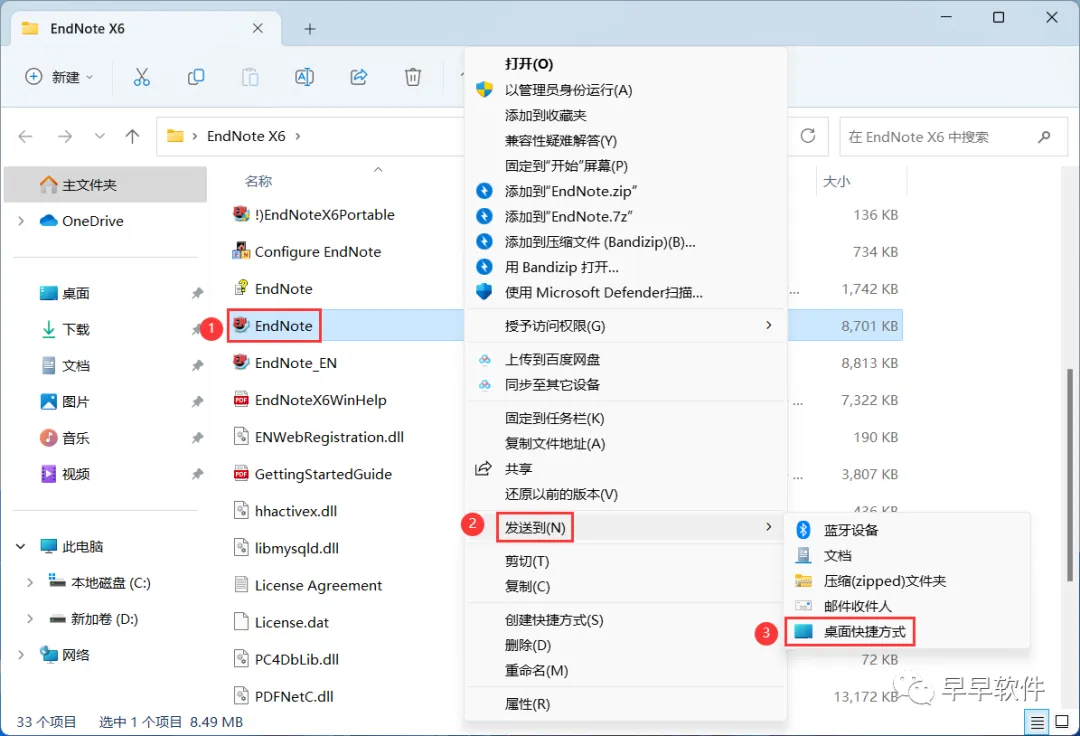Collapse the 此电脑 tree node
The height and width of the screenshot is (736, 1080).
coord(21,547)
